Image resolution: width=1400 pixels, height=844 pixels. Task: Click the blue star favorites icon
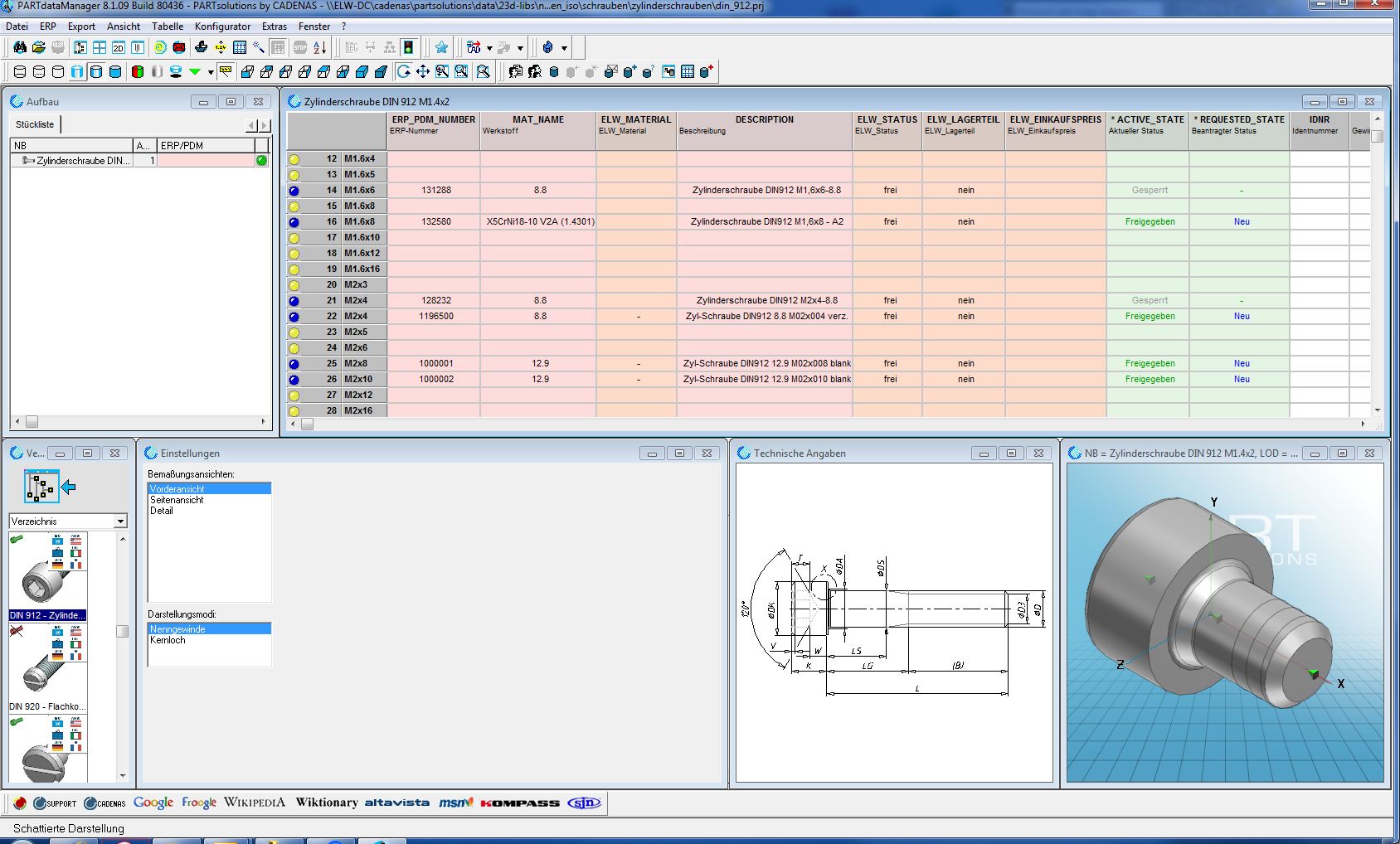(x=441, y=48)
